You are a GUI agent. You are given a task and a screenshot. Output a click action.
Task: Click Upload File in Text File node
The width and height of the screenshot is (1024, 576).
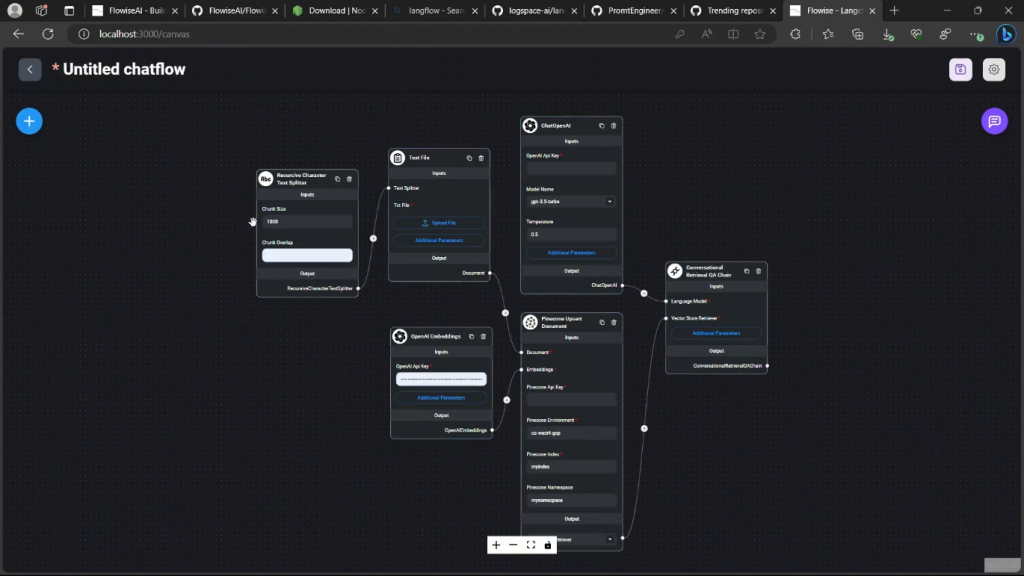pos(439,223)
